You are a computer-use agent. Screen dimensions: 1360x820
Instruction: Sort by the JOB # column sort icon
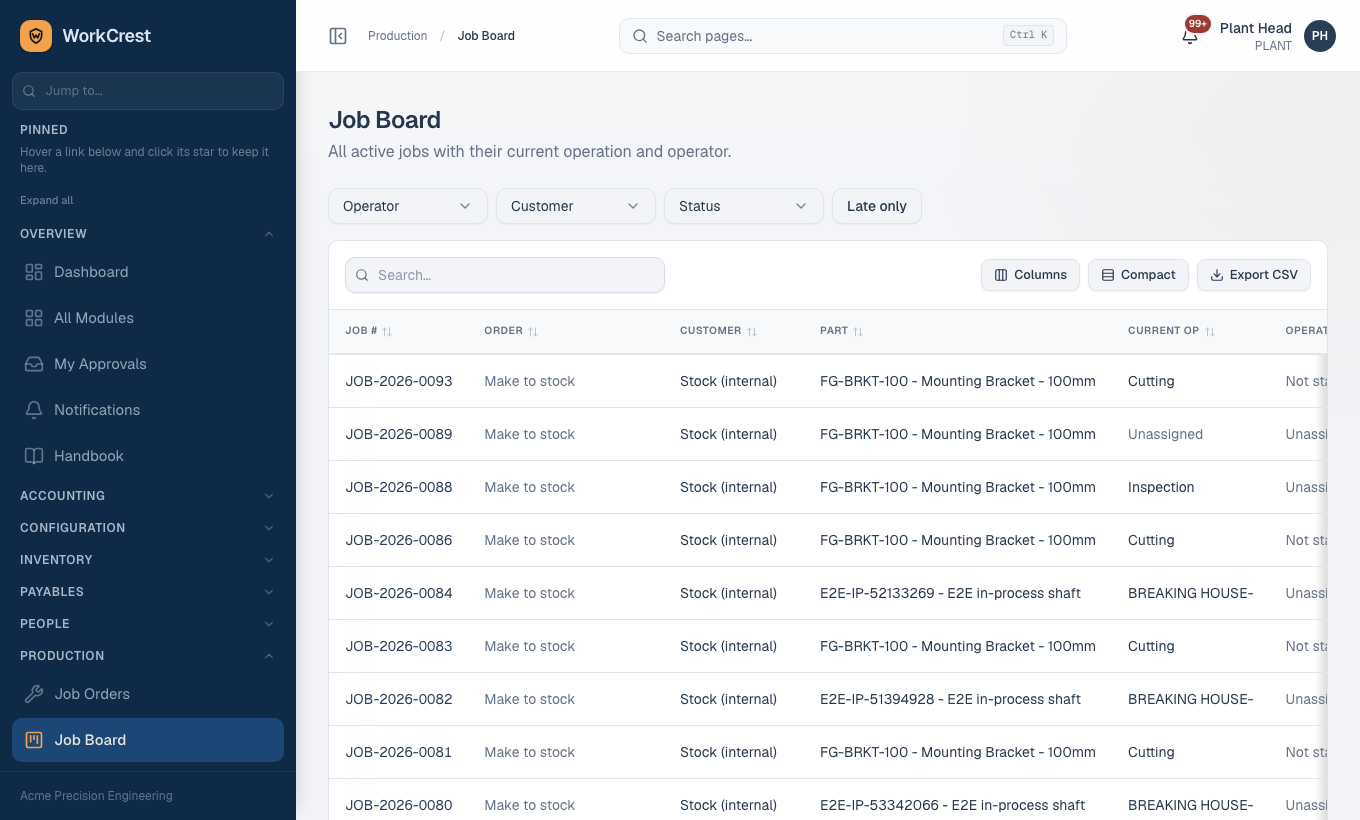(387, 331)
